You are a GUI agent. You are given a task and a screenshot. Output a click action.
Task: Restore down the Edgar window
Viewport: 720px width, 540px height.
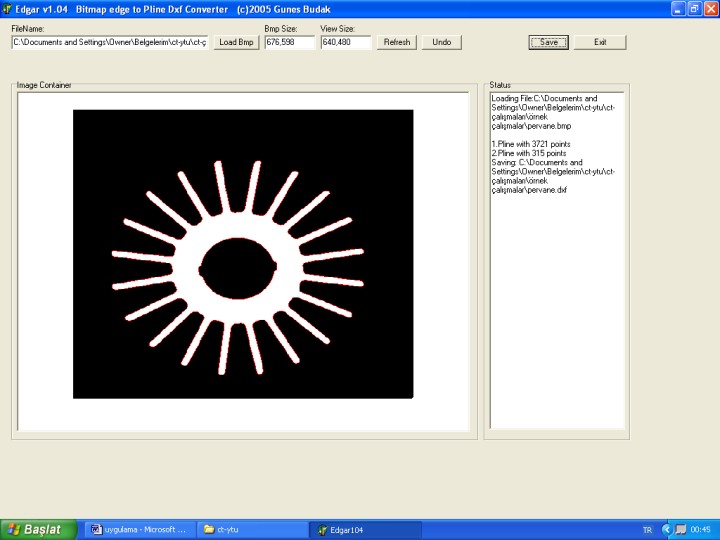693,8
